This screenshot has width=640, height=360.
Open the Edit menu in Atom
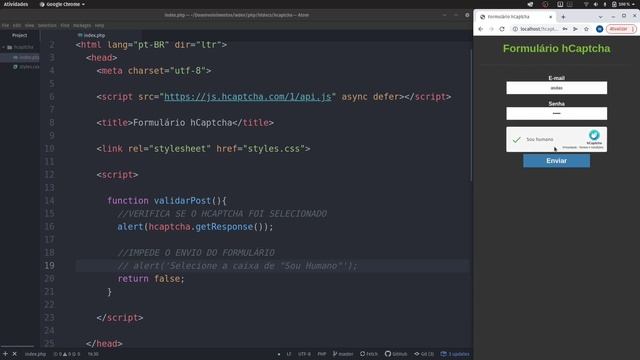(x=17, y=25)
